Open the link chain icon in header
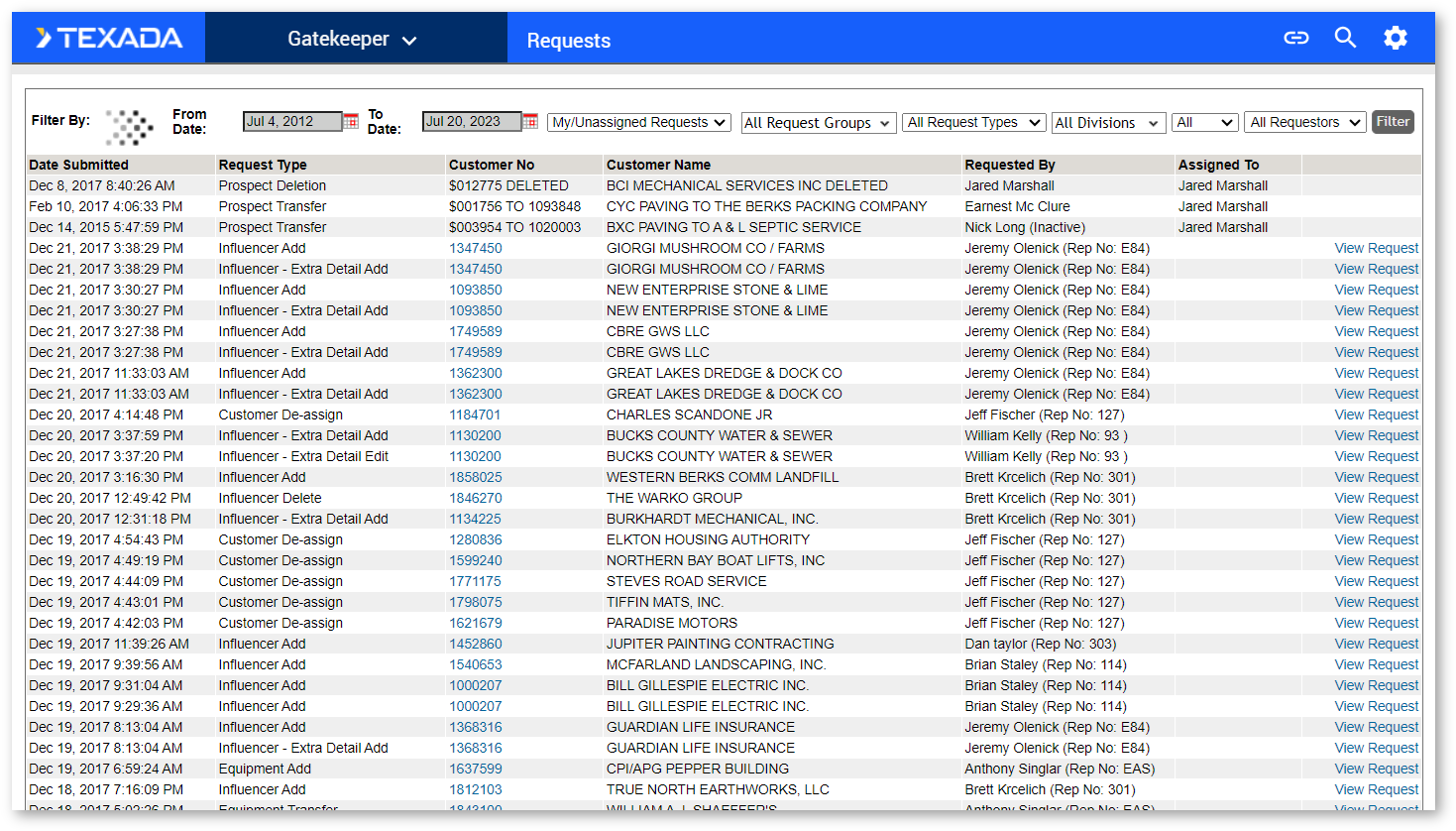The image size is (1456, 831). click(1296, 38)
